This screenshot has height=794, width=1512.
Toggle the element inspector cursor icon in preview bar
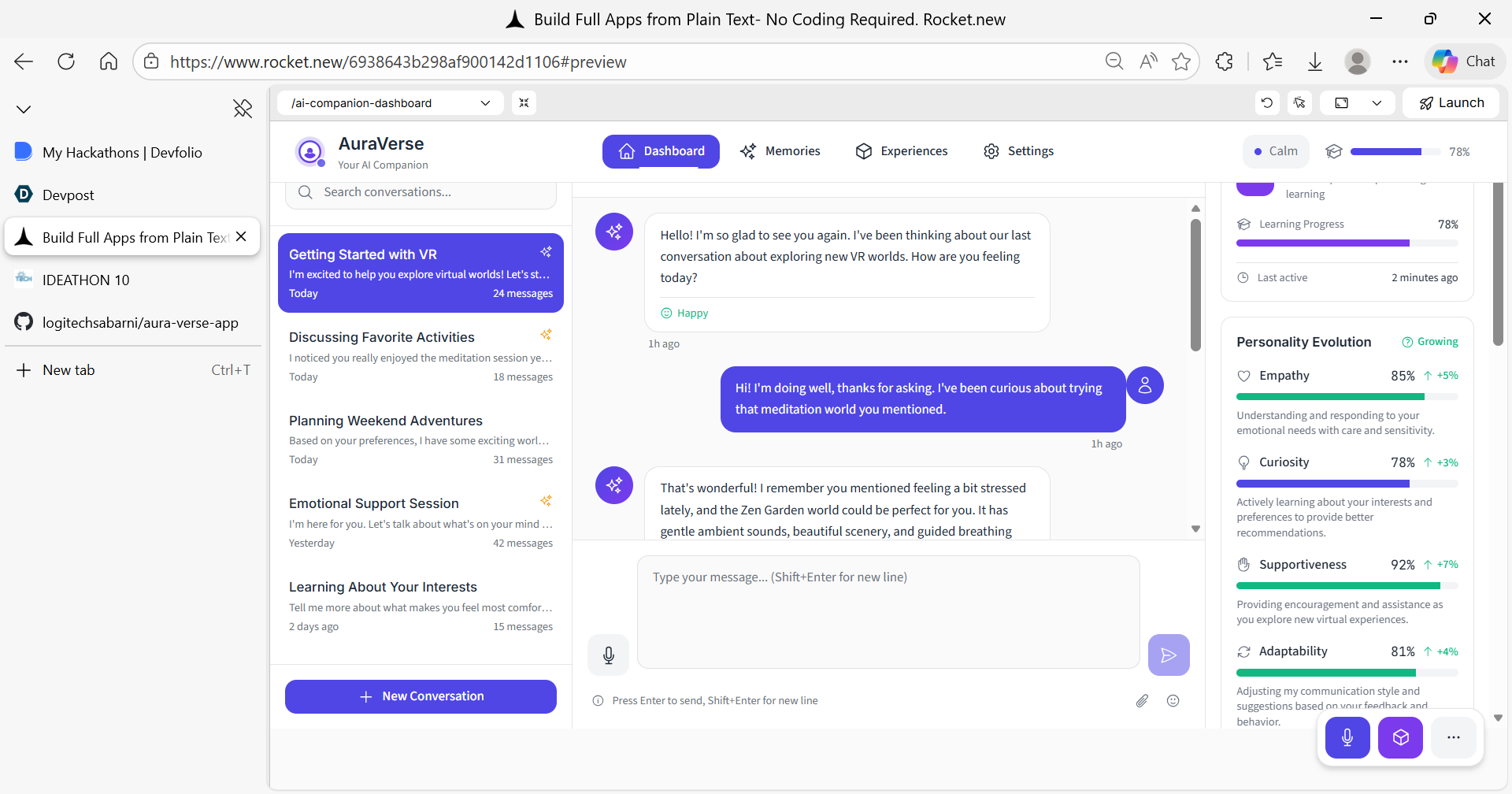[x=1299, y=103]
